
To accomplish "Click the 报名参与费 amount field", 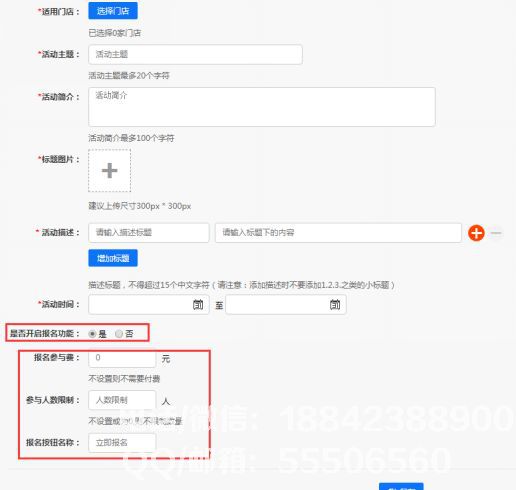I will pos(122,358).
